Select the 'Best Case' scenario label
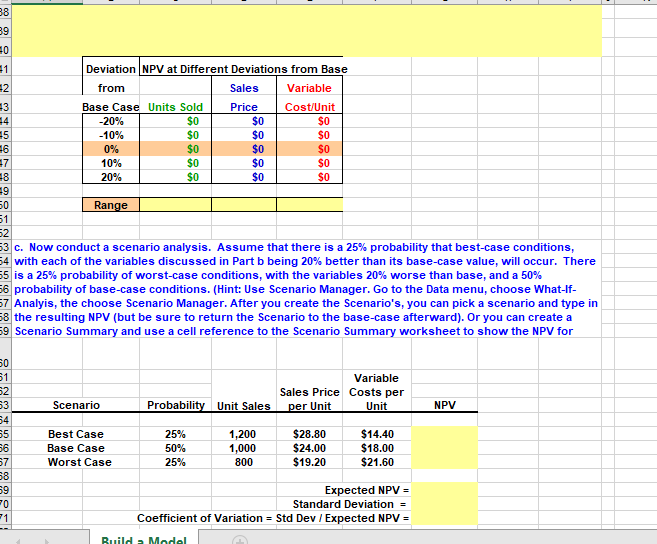 point(76,434)
